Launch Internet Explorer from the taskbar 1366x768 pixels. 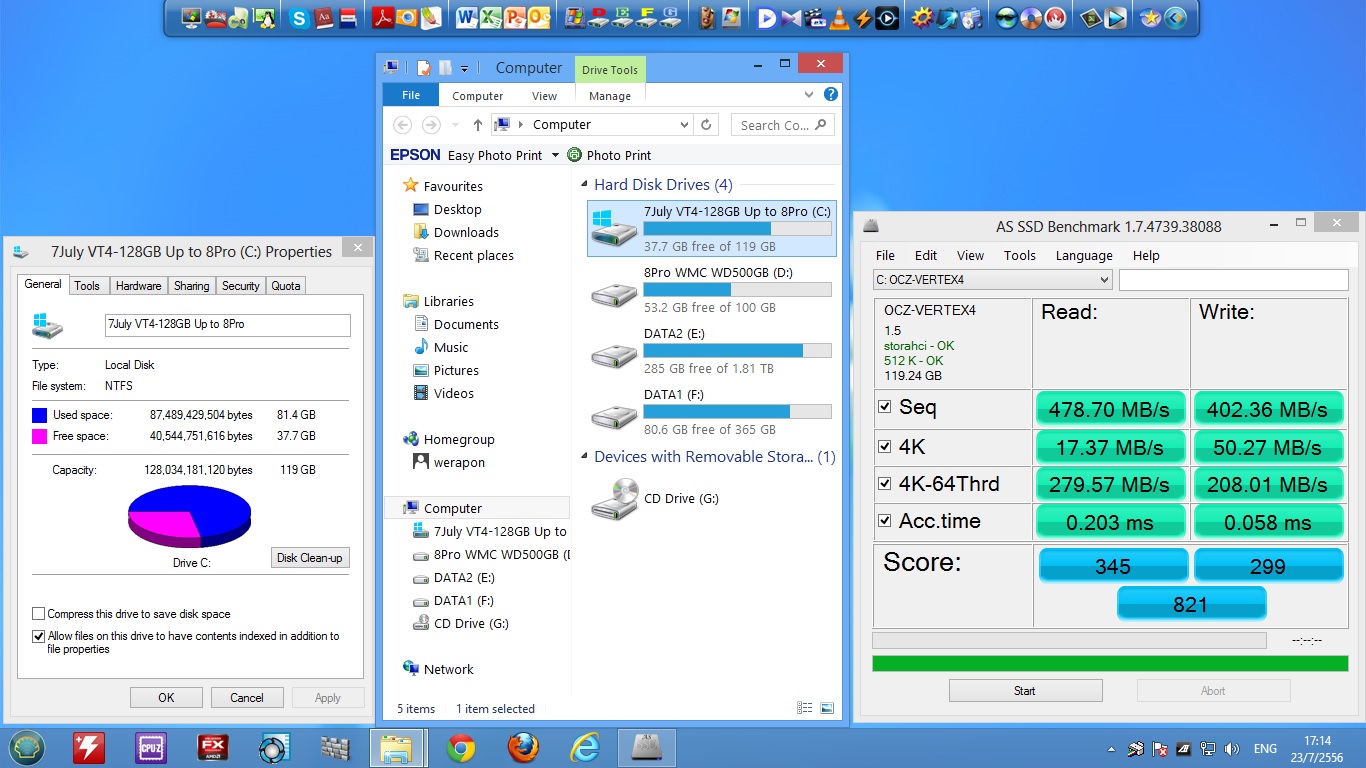[x=584, y=747]
